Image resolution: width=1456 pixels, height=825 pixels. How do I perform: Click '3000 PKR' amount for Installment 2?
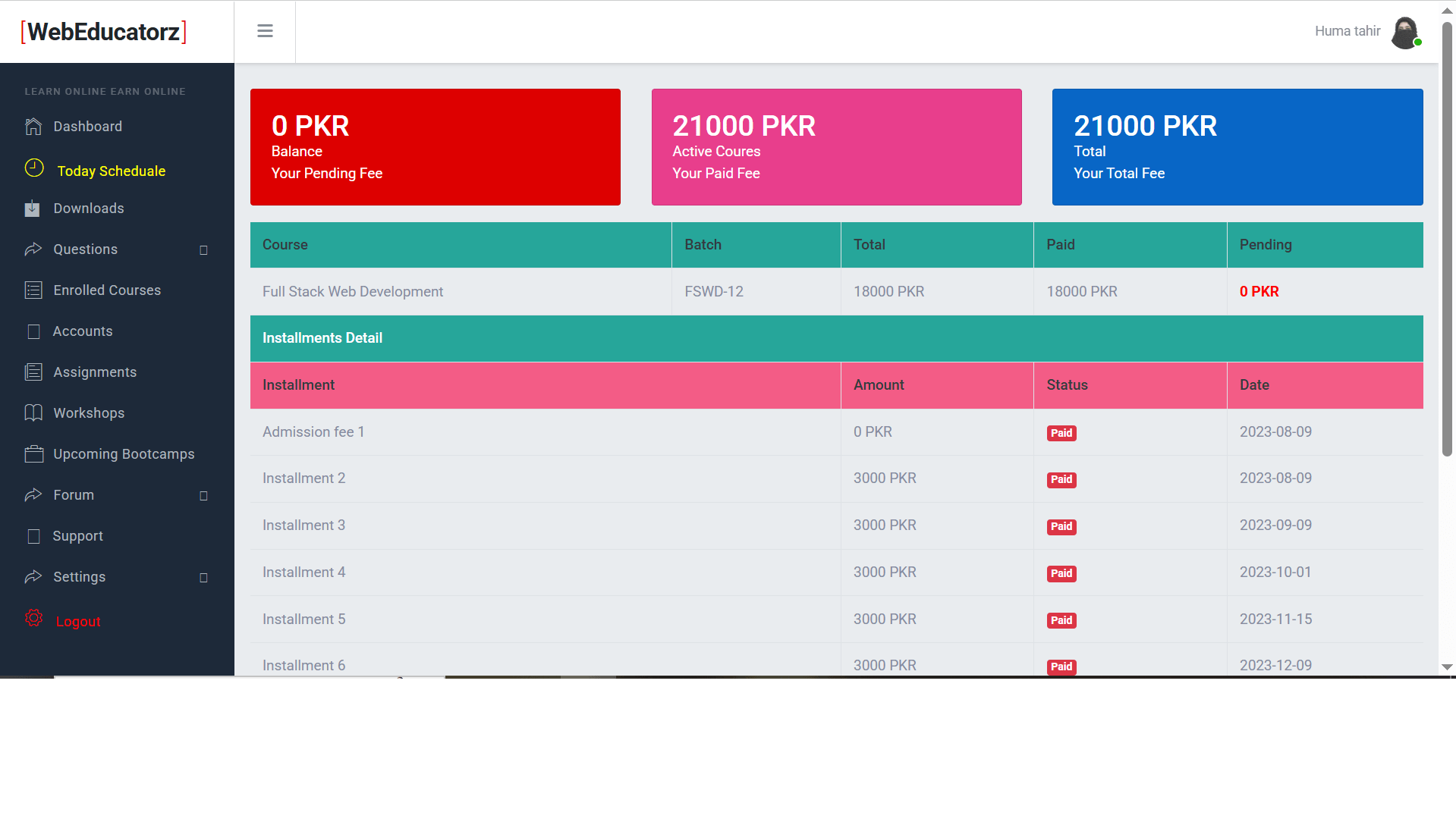click(885, 478)
